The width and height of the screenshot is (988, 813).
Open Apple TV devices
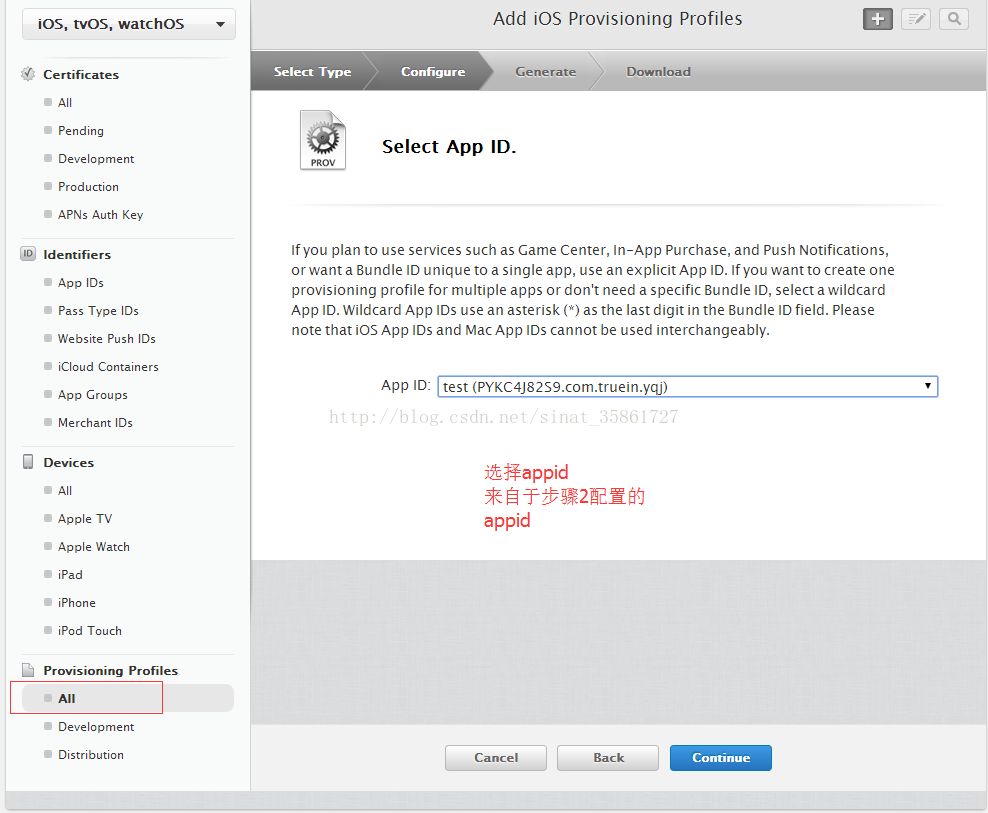tap(84, 519)
